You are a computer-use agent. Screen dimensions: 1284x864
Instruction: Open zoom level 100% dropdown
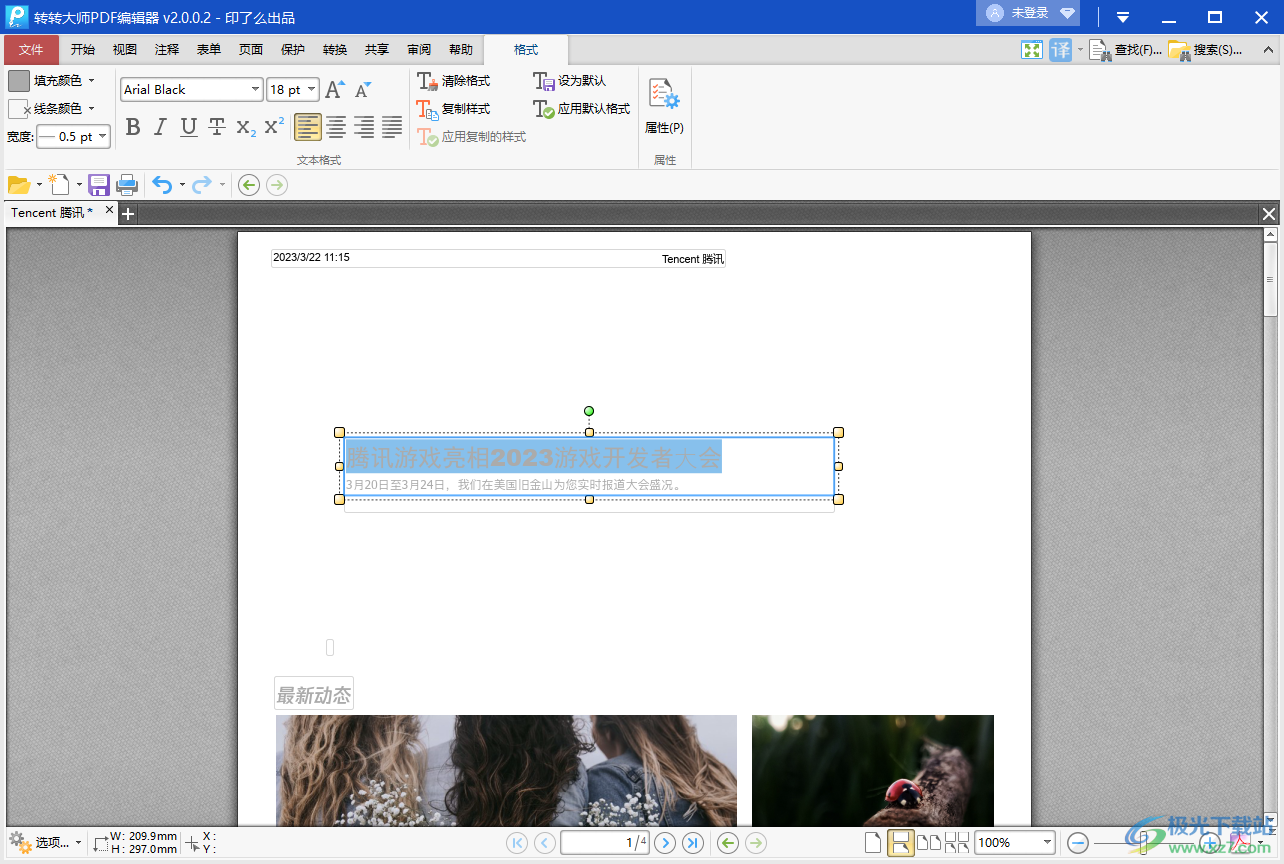pyautogui.click(x=1047, y=843)
